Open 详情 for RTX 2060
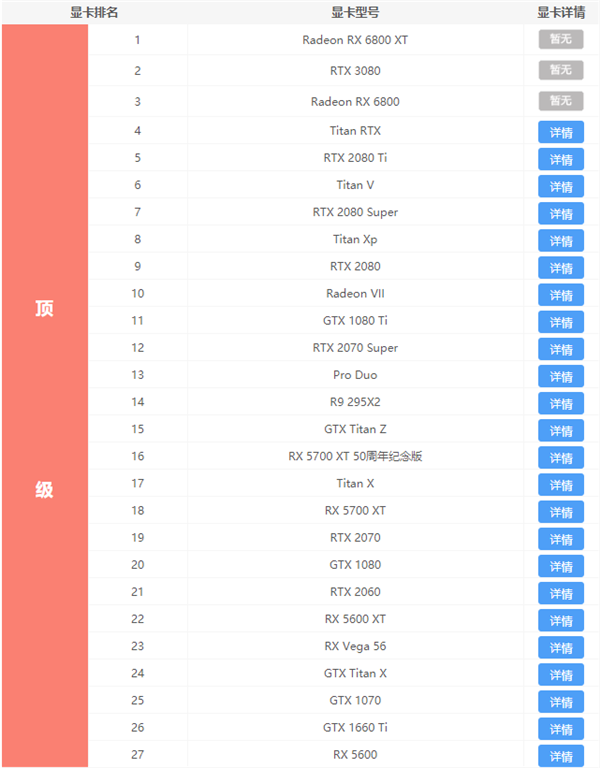Screen dimensions: 600x768 (x=561, y=593)
